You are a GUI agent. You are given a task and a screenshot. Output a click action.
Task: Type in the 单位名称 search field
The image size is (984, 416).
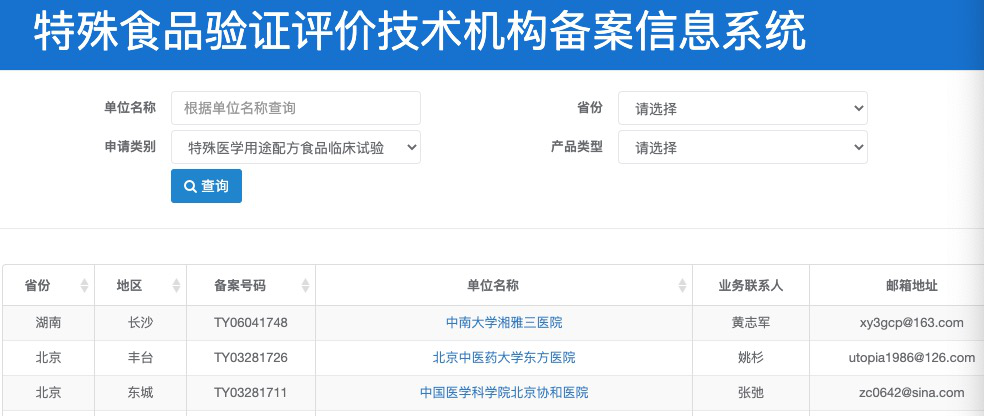click(295, 108)
